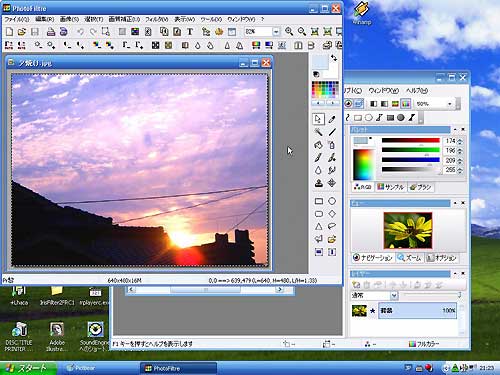This screenshot has height=375, width=500.
Task: Select the pointer selection tool
Action: (318, 119)
